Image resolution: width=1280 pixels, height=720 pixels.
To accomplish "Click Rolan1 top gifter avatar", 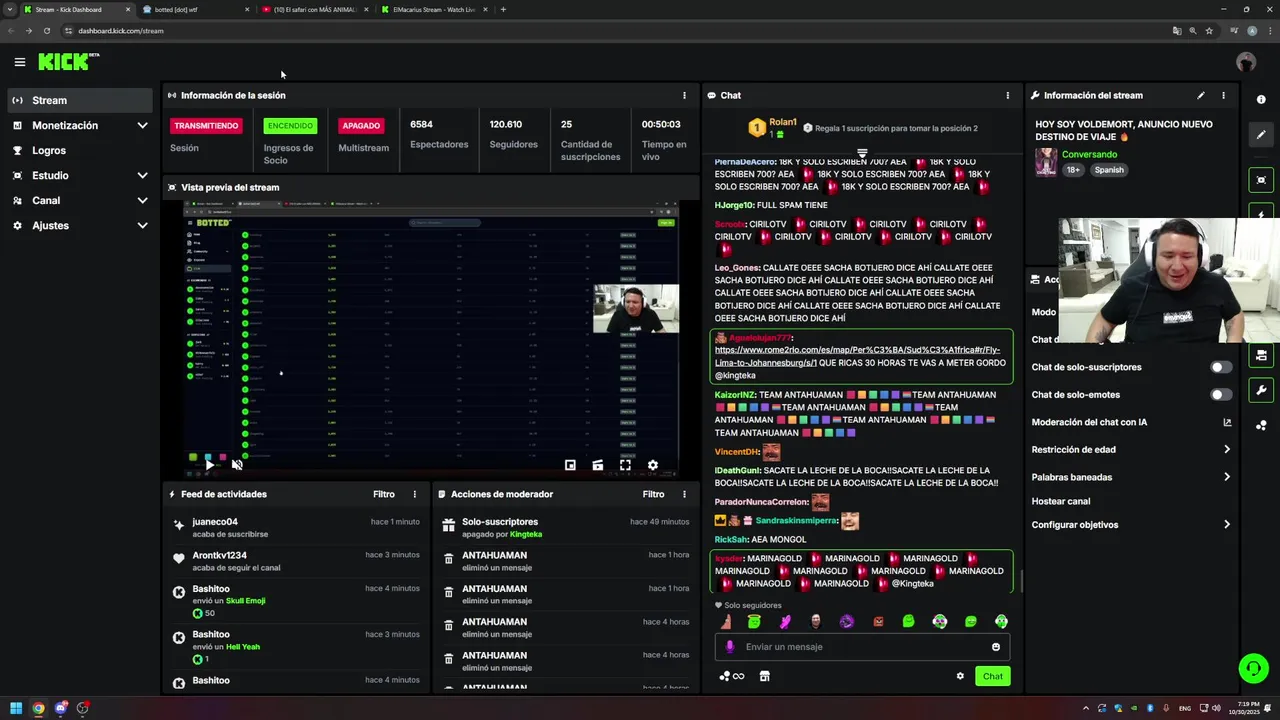I will click(757, 128).
